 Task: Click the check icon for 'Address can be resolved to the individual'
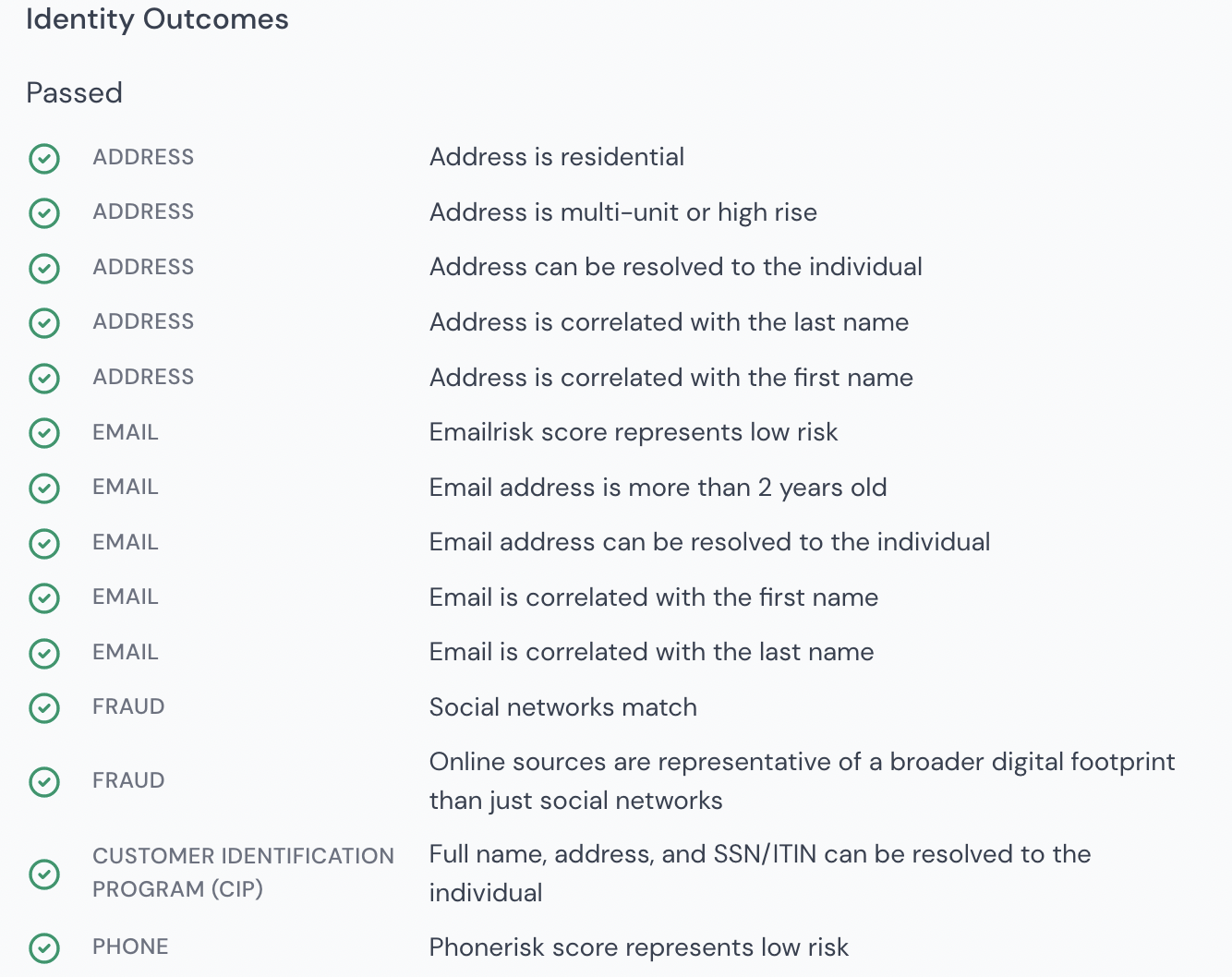coord(44,269)
